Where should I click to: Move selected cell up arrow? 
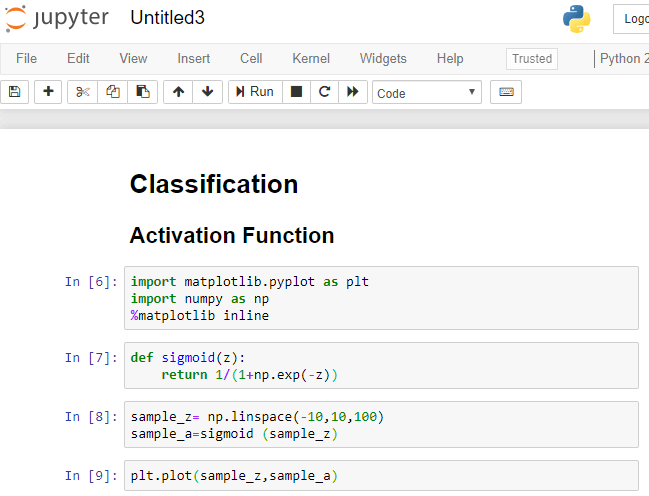pyautogui.click(x=178, y=92)
